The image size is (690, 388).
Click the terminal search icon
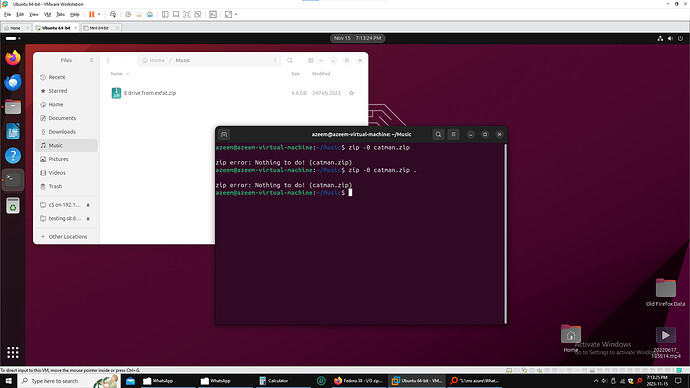438,134
